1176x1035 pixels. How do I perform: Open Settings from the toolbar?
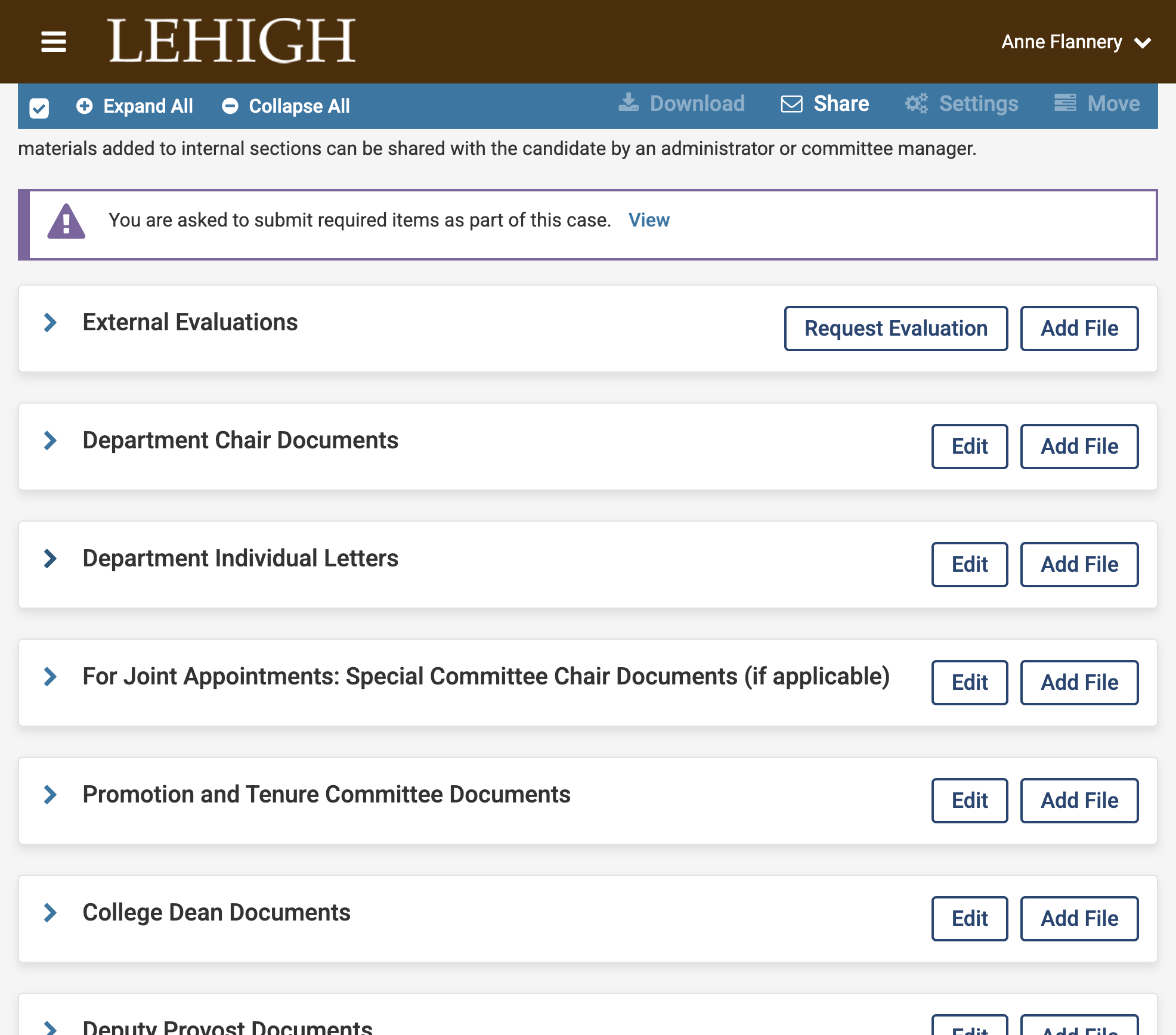click(x=961, y=104)
